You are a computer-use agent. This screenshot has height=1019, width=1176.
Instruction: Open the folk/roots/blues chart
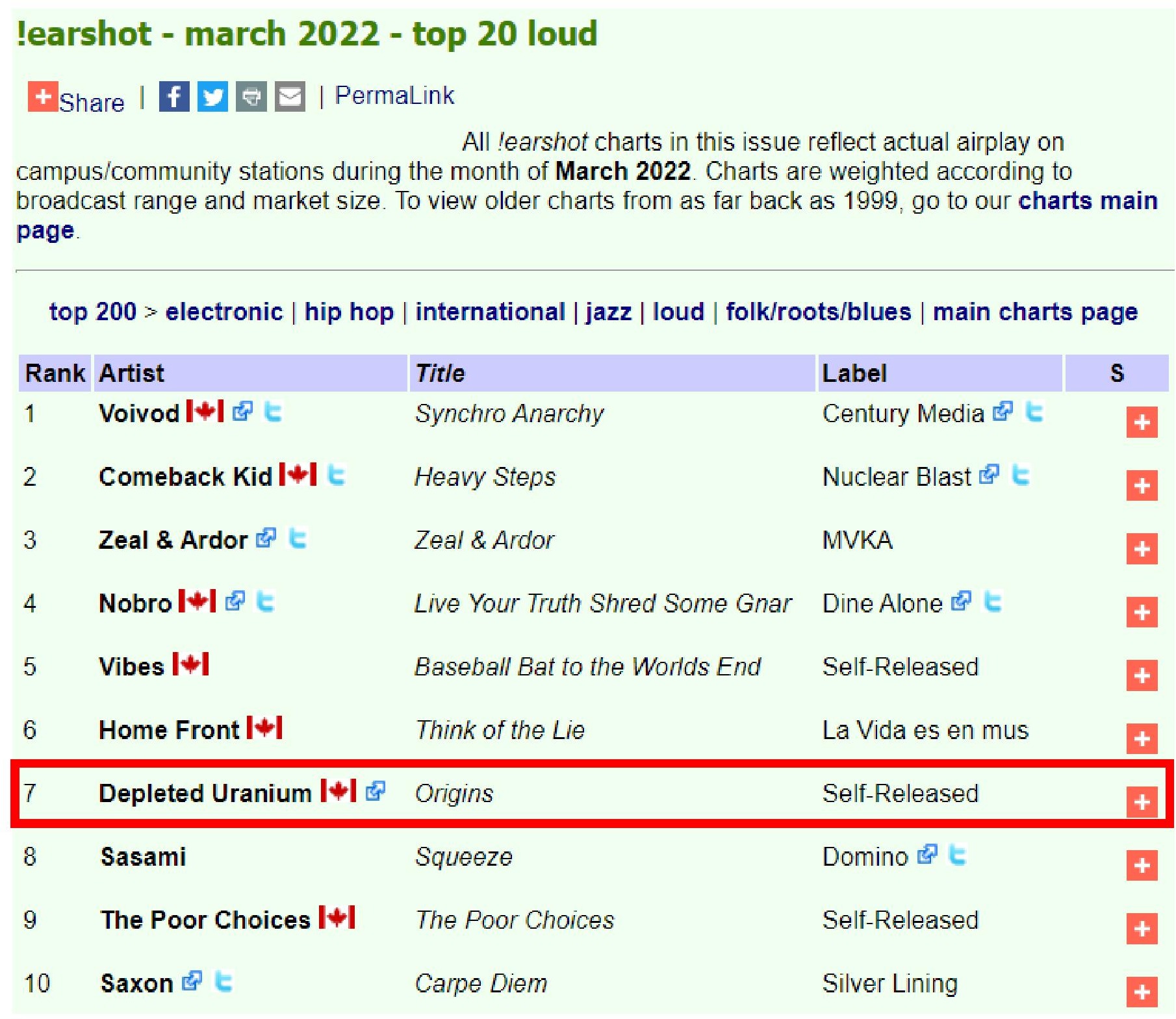tap(818, 312)
